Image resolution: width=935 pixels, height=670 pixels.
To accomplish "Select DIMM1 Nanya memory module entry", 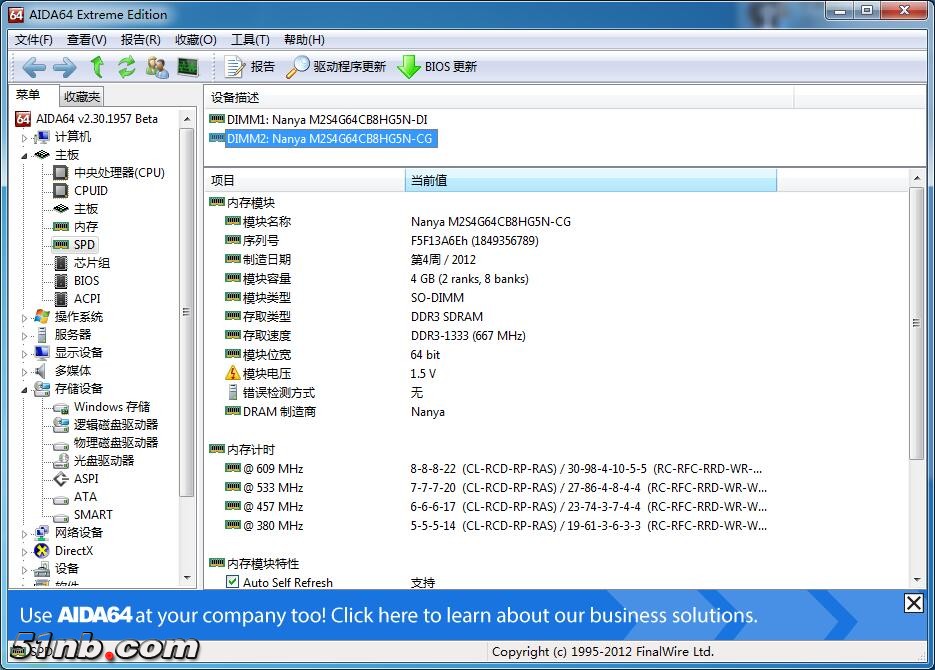I will [x=326, y=120].
